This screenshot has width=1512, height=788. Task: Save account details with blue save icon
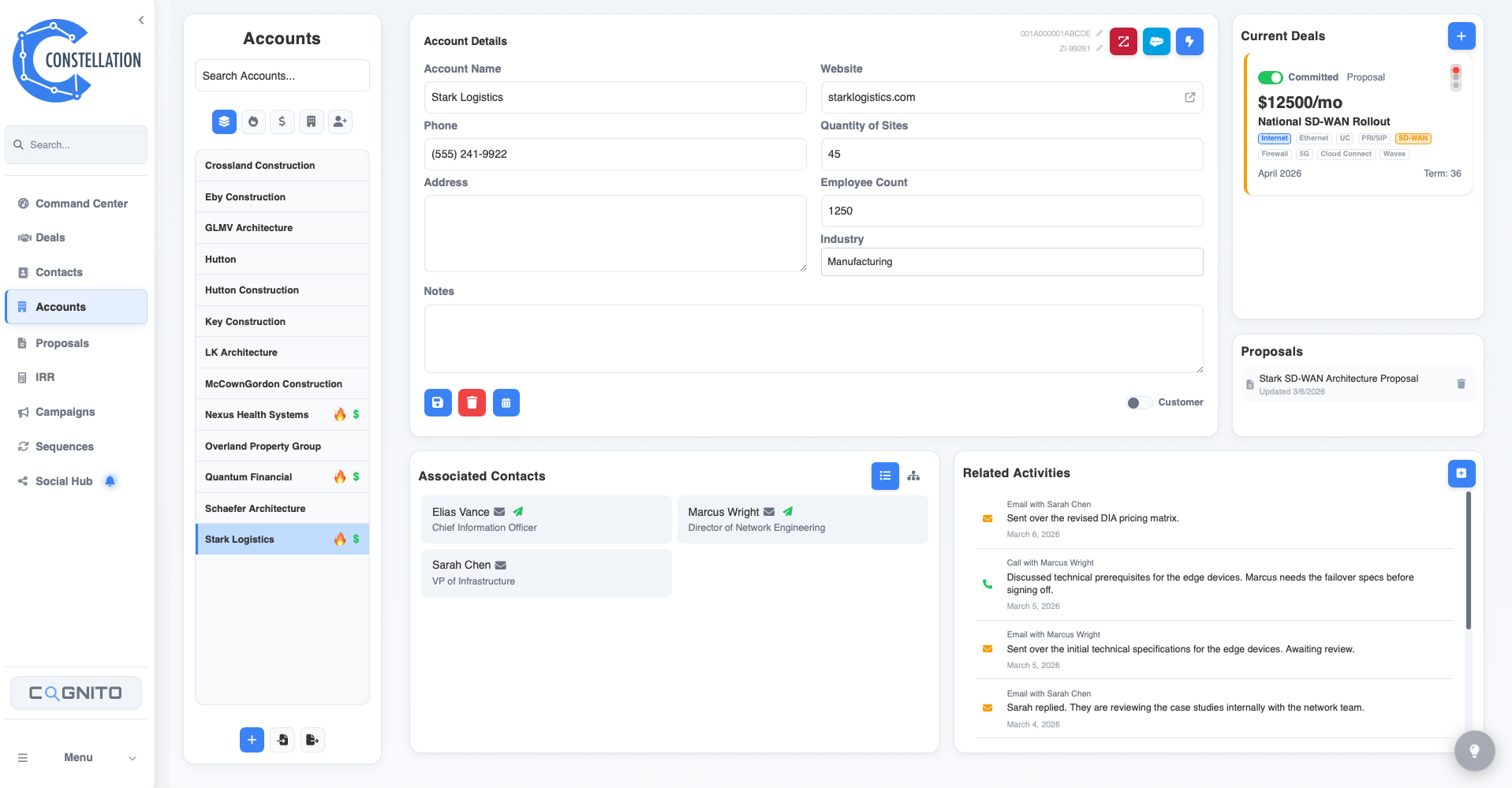tap(438, 402)
